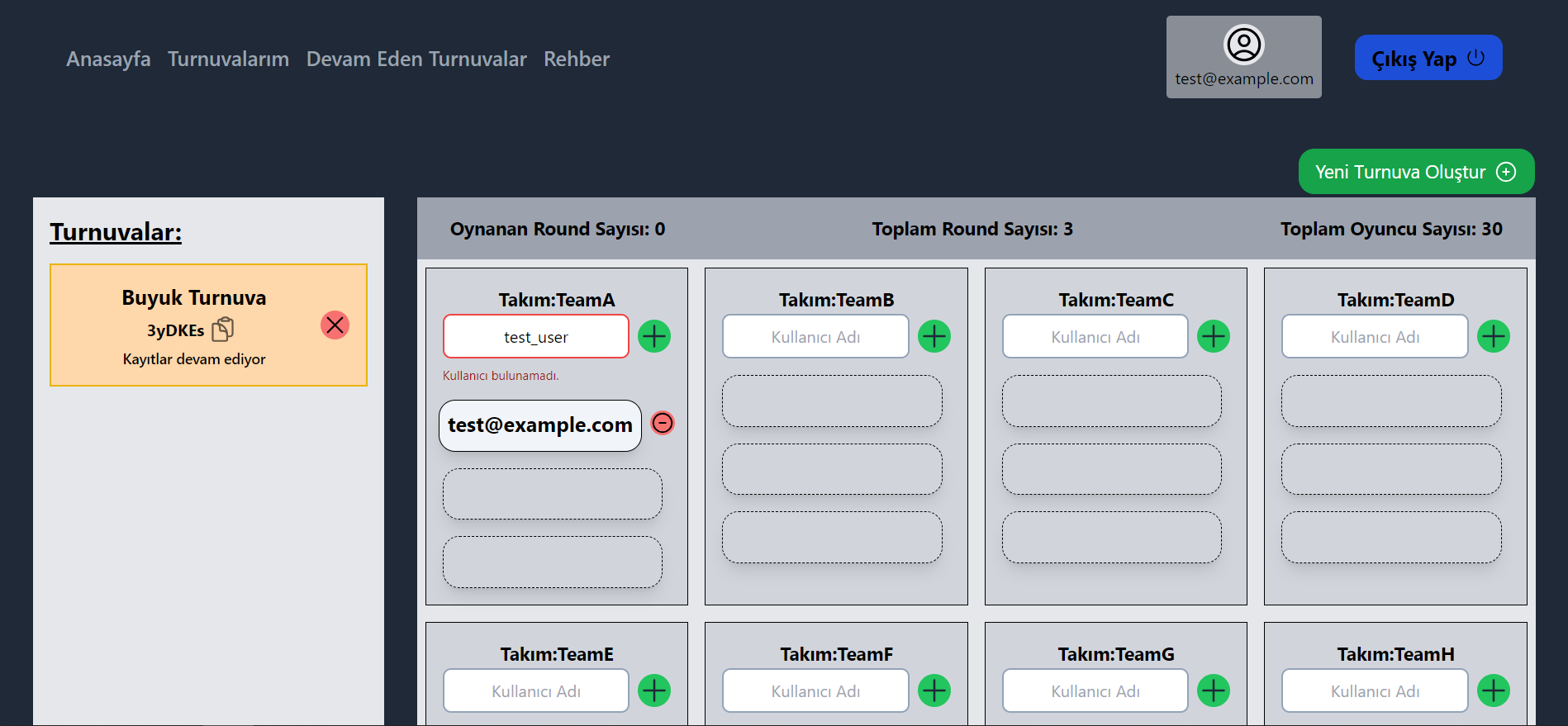Go to the Turnuvalarım page
This screenshot has width=1568, height=726.
click(228, 59)
